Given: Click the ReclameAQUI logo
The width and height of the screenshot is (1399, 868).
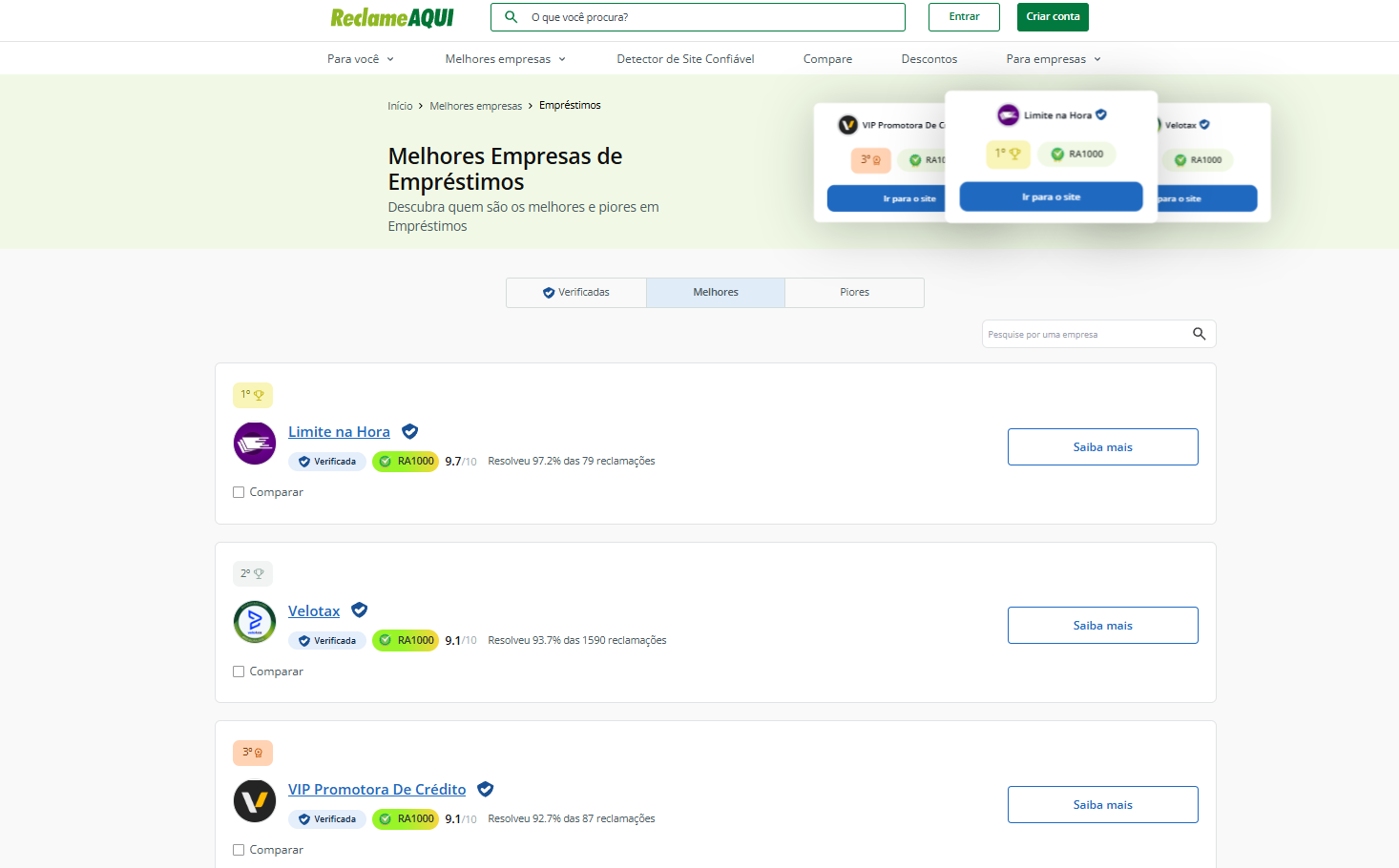Looking at the screenshot, I should click(392, 17).
